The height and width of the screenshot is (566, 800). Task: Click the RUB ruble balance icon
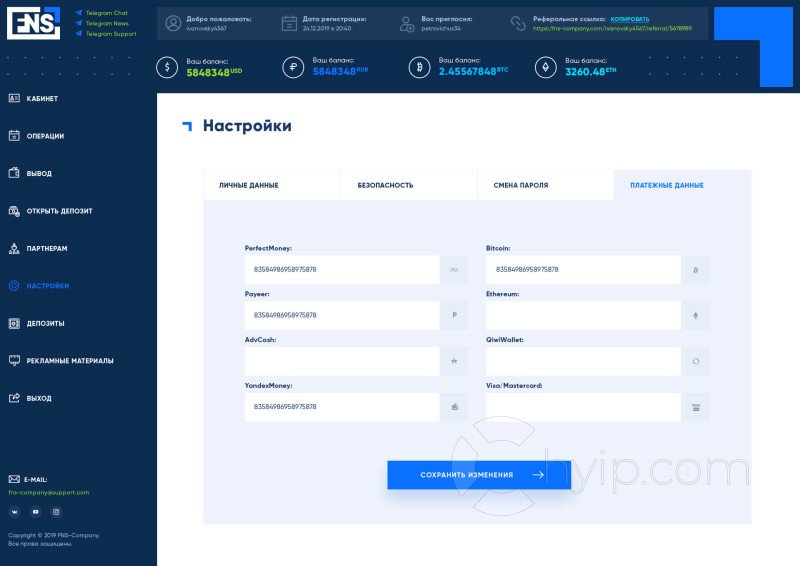293,67
